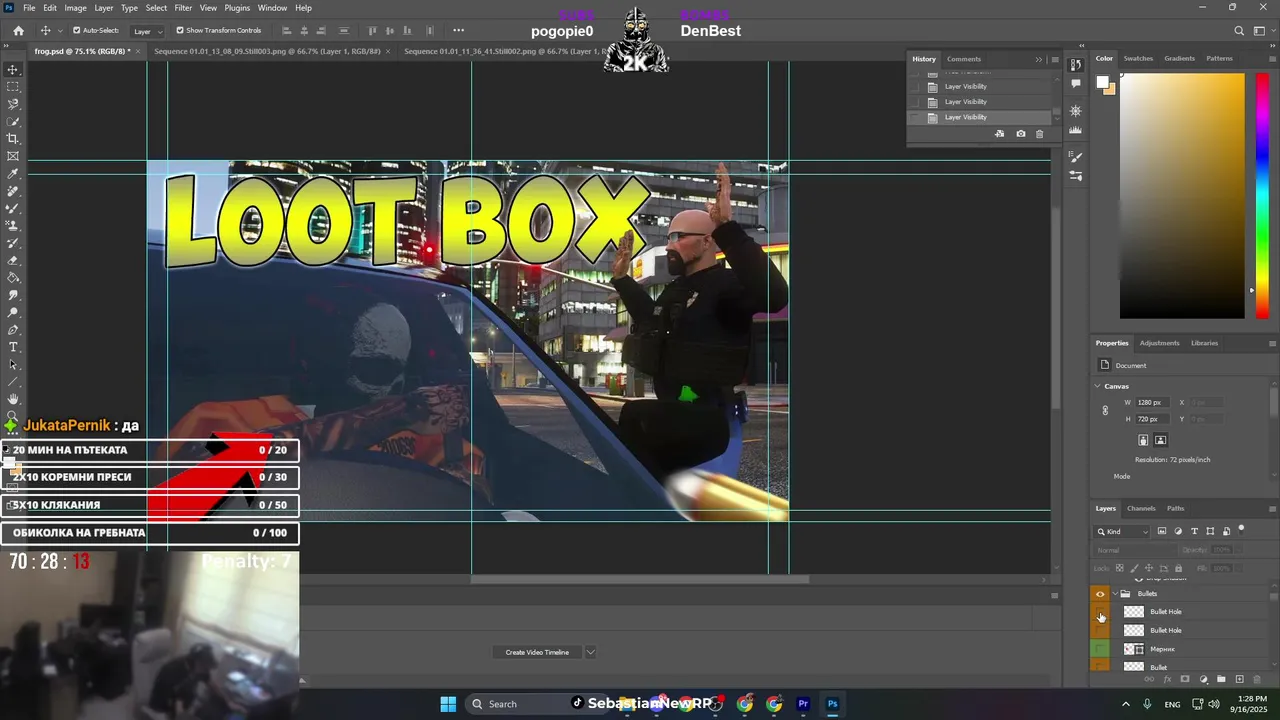Select the Hand tool

(13, 399)
